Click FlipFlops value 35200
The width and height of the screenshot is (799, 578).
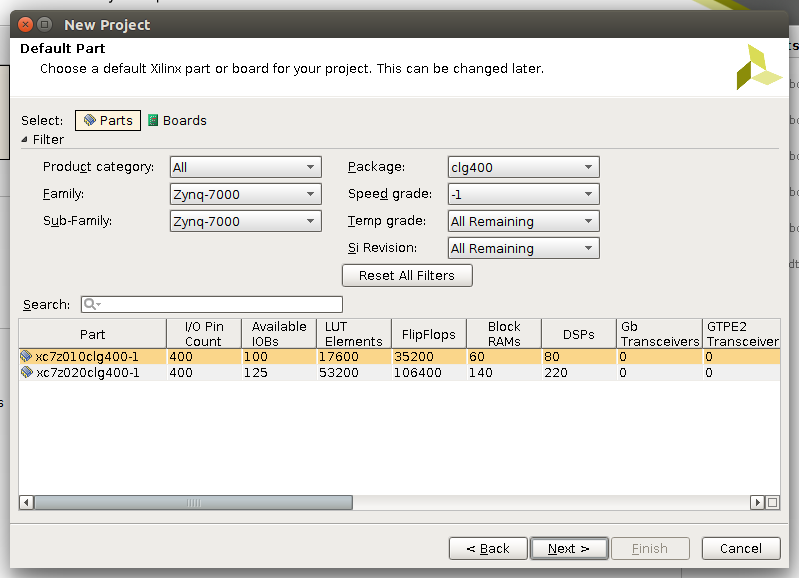pyautogui.click(x=414, y=356)
